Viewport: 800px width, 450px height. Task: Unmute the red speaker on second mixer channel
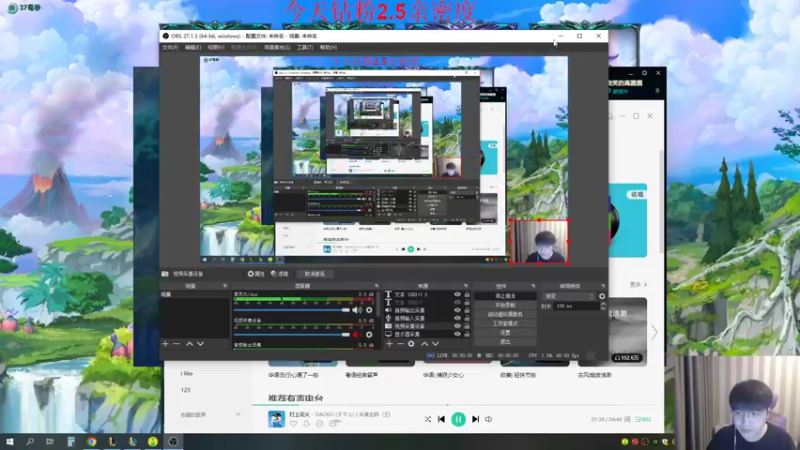click(357, 335)
